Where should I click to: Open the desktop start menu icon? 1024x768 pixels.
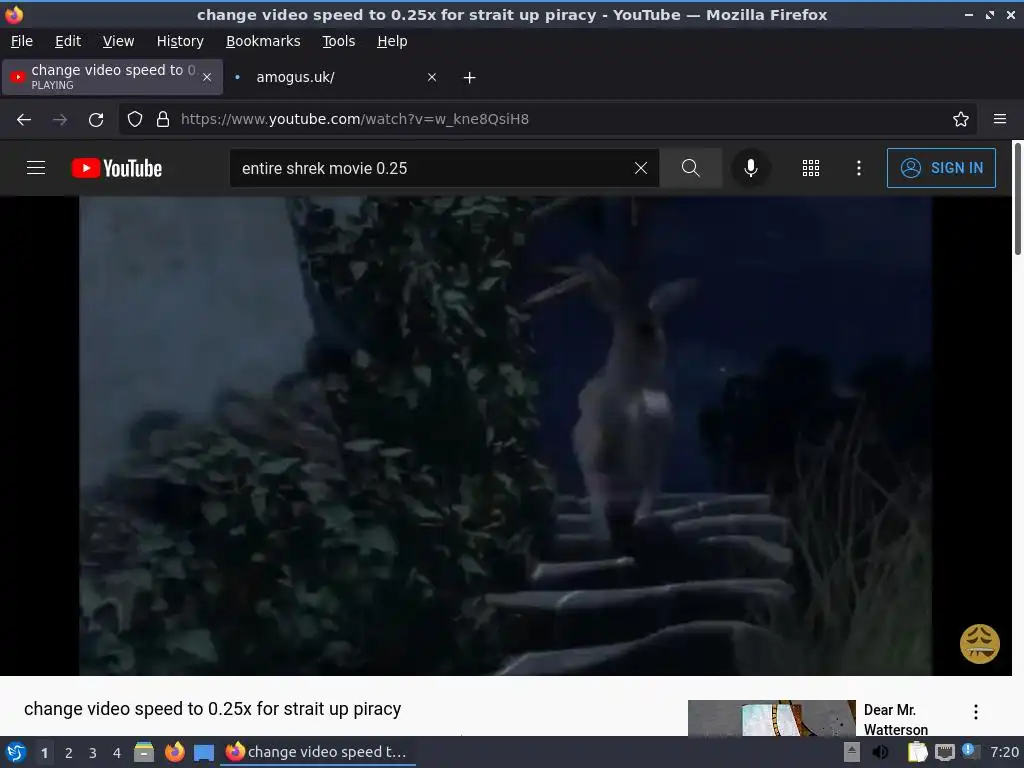[x=16, y=752]
